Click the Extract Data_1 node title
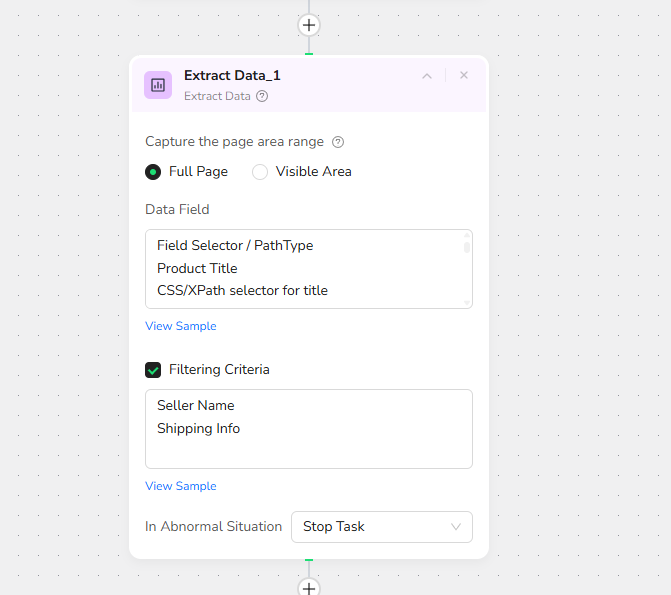 pyautogui.click(x=232, y=76)
